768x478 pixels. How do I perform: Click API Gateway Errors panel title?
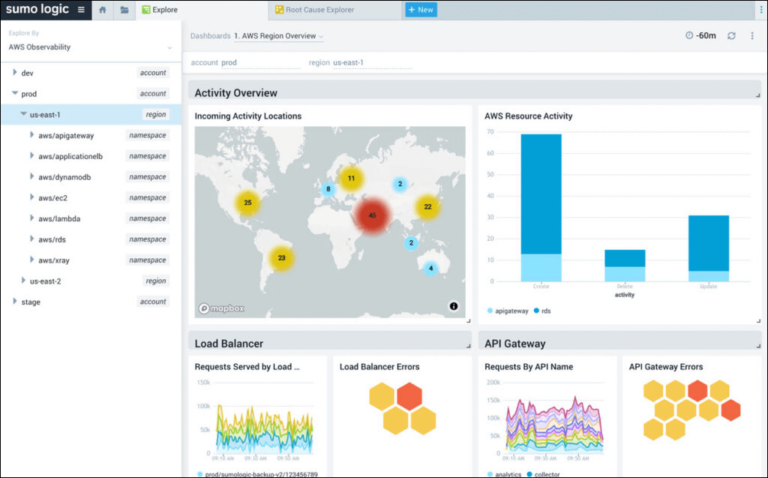666,367
